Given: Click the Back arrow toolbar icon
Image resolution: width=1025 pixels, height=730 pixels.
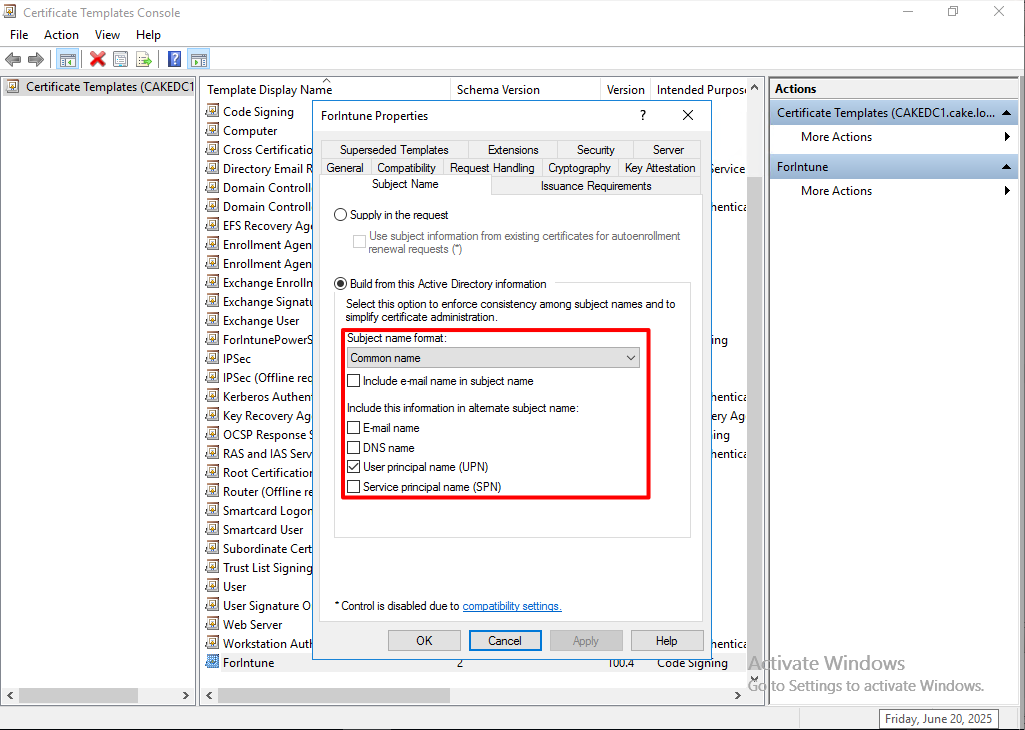Looking at the screenshot, I should point(13,59).
